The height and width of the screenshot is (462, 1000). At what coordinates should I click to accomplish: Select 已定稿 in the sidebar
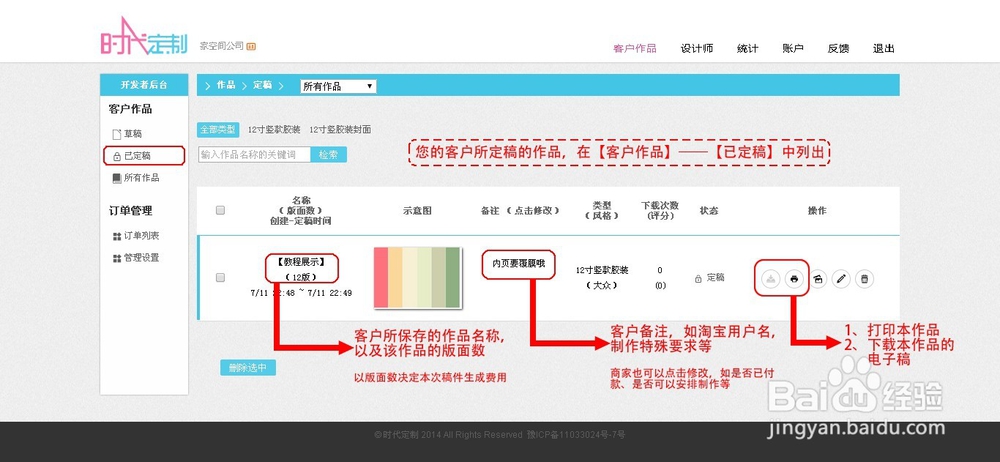pos(132,156)
